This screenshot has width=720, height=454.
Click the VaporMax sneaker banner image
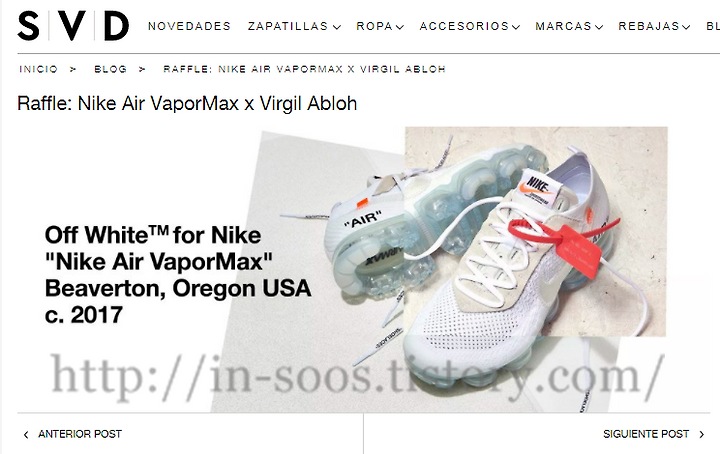pyautogui.click(x=364, y=269)
